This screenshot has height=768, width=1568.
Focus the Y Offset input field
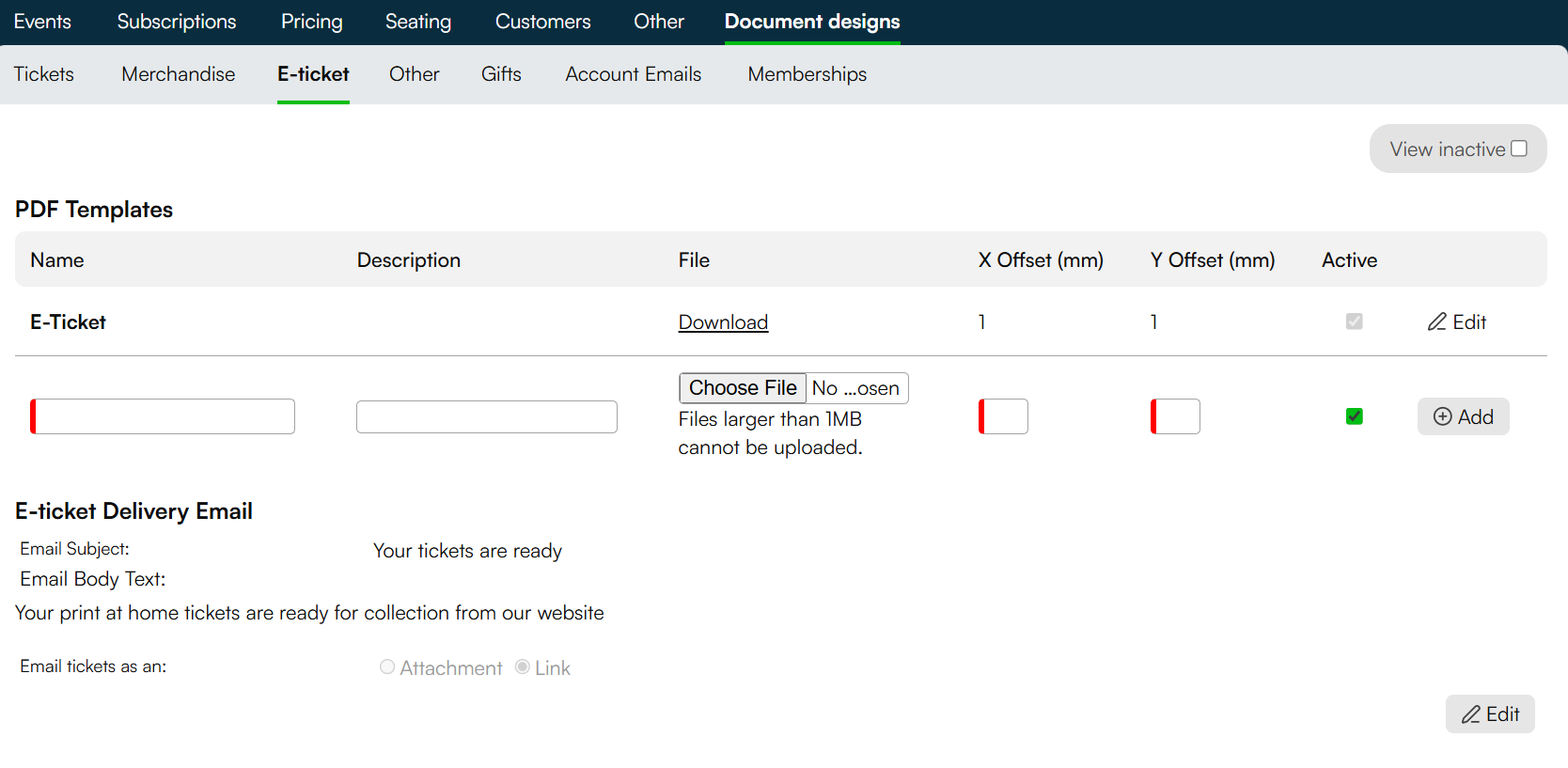1175,416
